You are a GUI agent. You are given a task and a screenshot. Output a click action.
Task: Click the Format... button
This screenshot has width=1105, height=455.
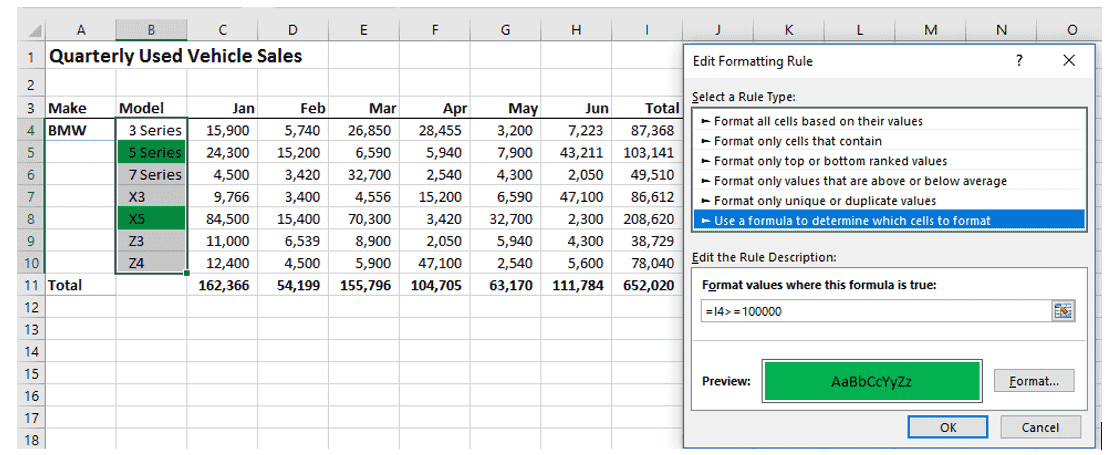(x=1034, y=381)
